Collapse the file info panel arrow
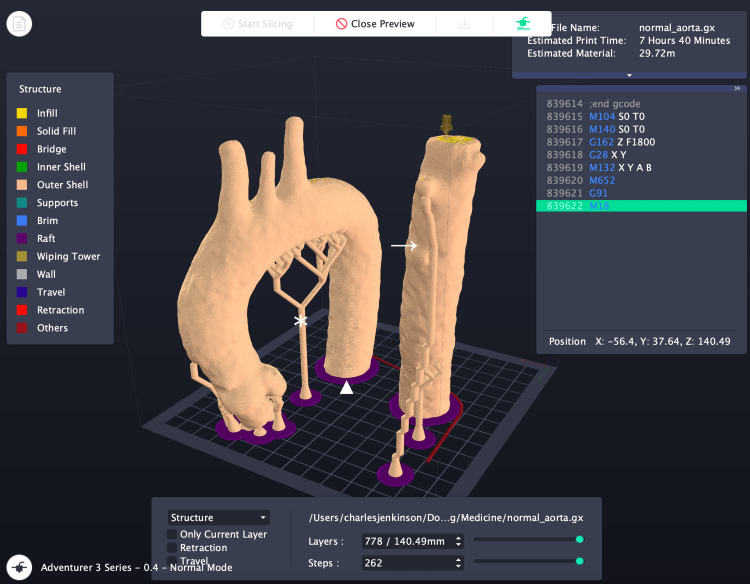 pyautogui.click(x=629, y=75)
